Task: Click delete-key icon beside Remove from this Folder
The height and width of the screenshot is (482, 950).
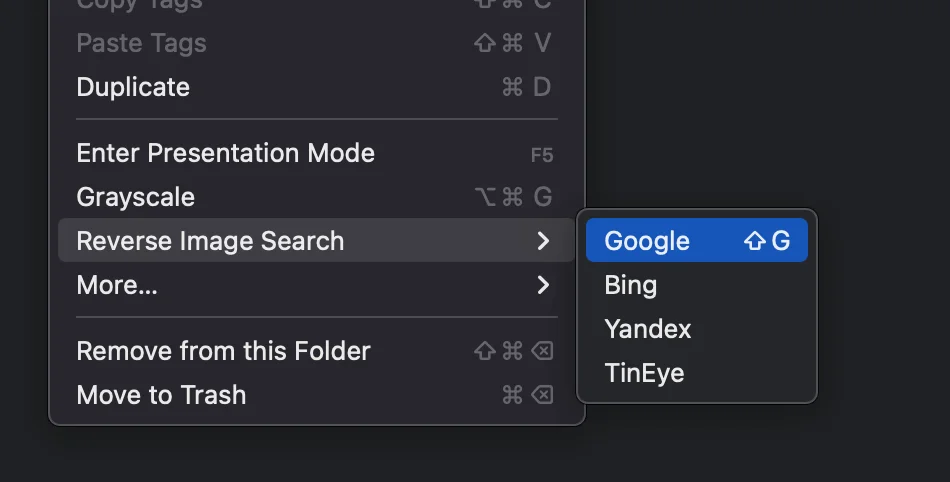Action: (542, 351)
